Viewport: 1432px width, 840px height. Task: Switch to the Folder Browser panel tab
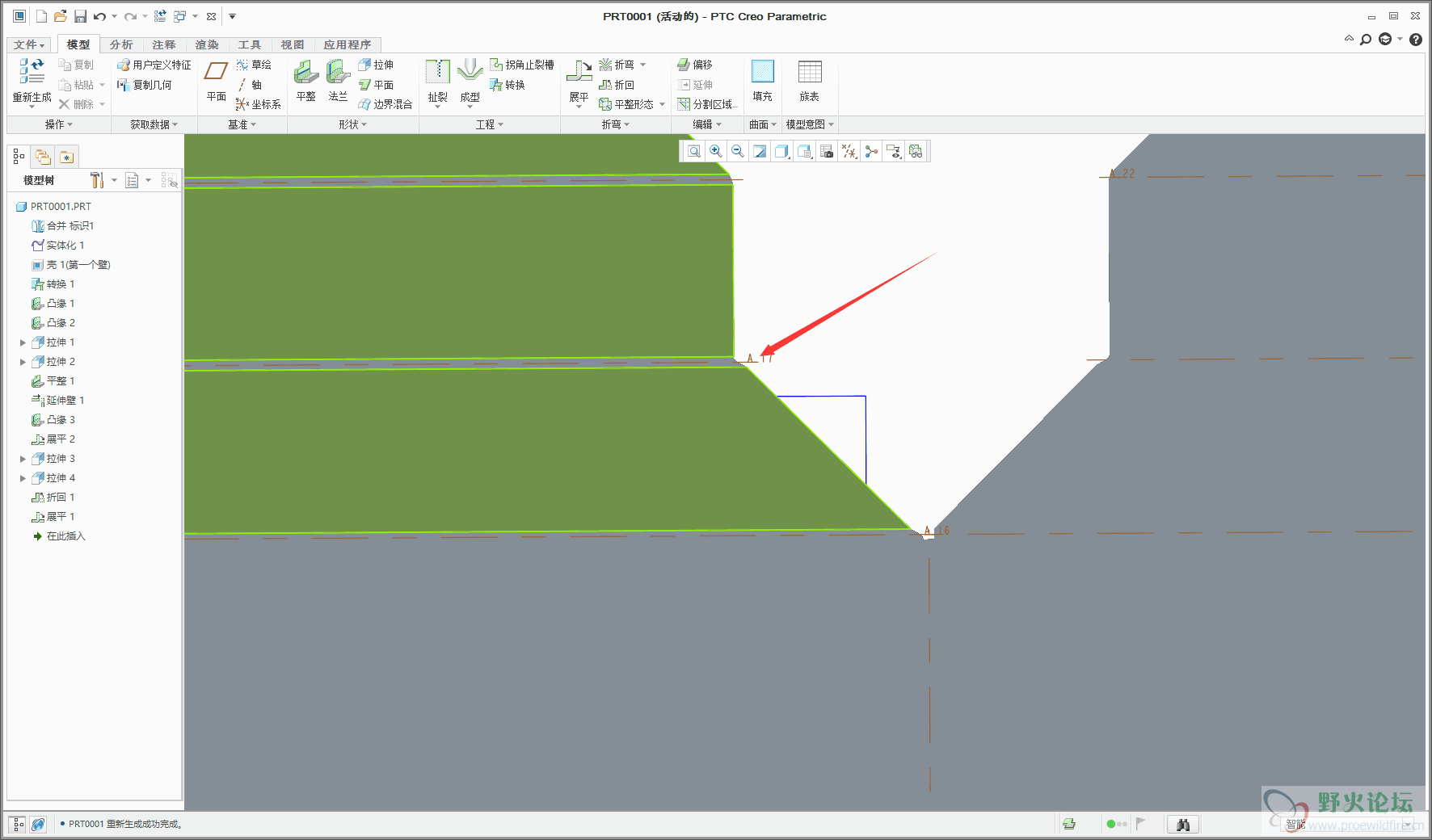point(44,157)
